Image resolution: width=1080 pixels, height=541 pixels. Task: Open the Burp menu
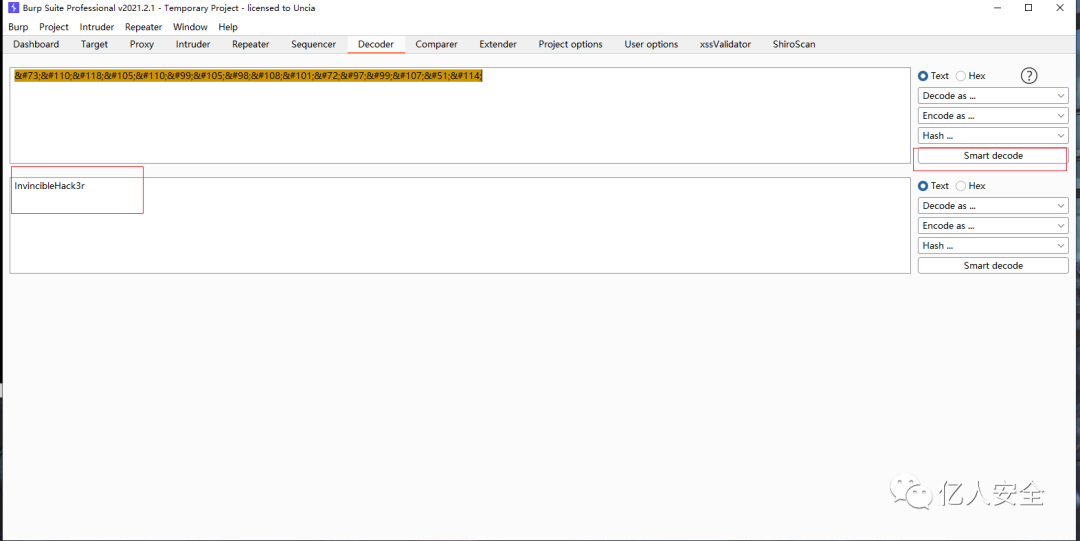tap(18, 27)
